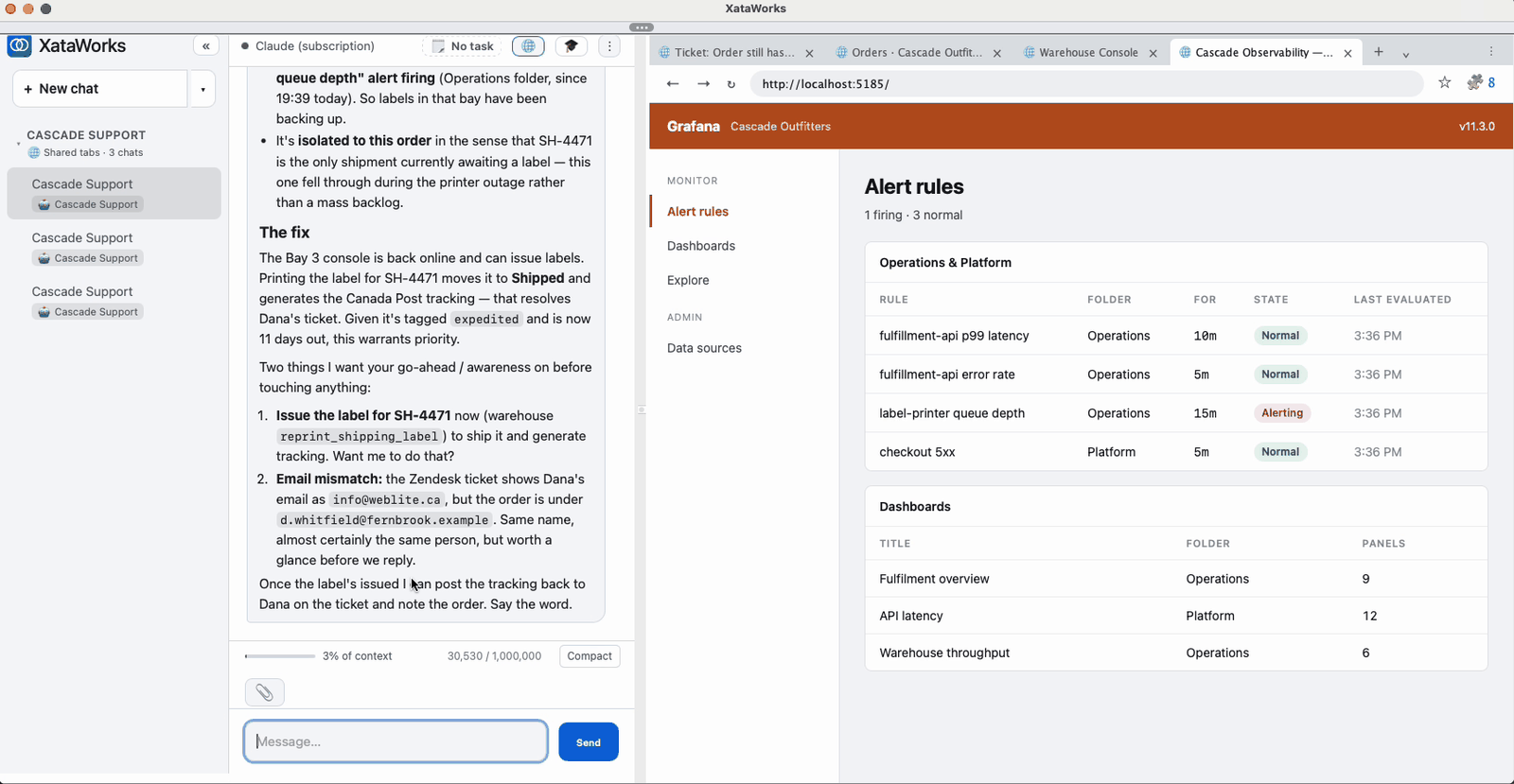Click the localhost:5185 address bar
This screenshot has height=784, width=1514.
coord(1086,83)
